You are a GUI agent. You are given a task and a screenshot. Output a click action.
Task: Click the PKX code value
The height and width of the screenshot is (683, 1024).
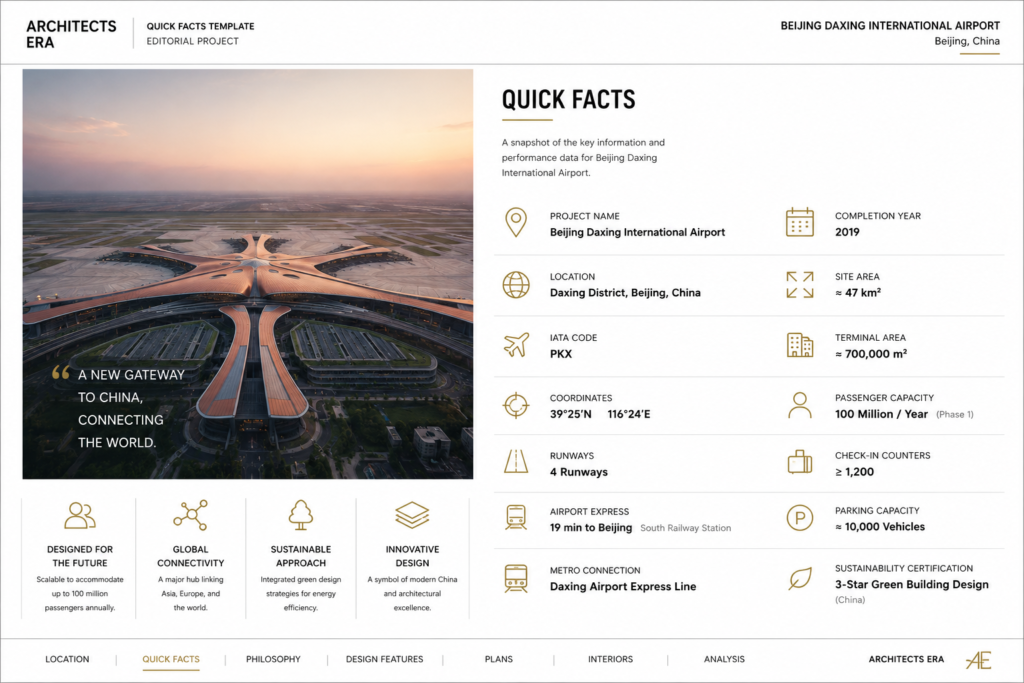(x=561, y=354)
